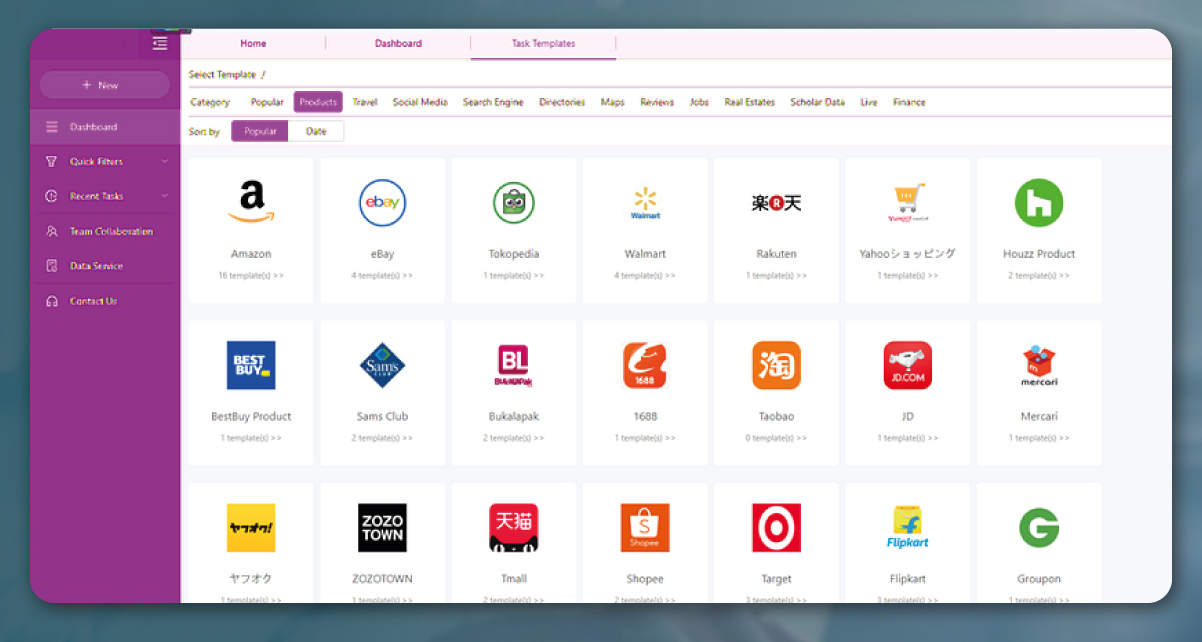Open the BestBuy Product logo
The image size is (1202, 642).
[x=251, y=366]
